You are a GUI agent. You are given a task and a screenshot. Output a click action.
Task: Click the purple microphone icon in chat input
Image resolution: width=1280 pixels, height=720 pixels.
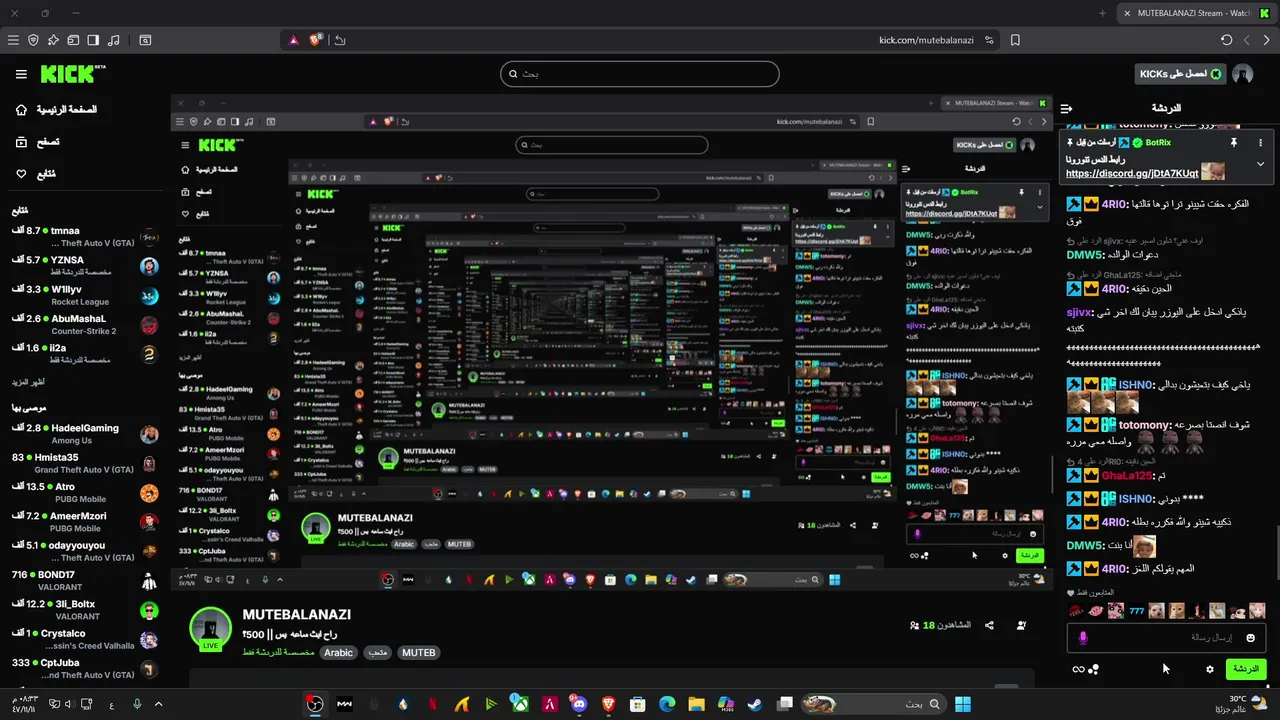1083,637
